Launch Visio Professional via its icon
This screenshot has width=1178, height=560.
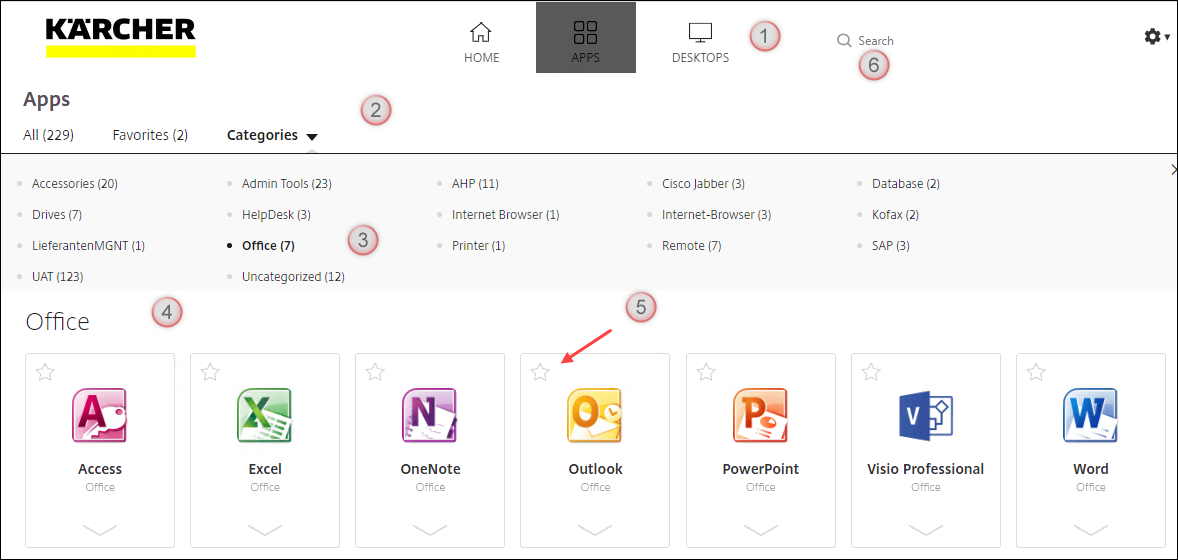coord(926,416)
